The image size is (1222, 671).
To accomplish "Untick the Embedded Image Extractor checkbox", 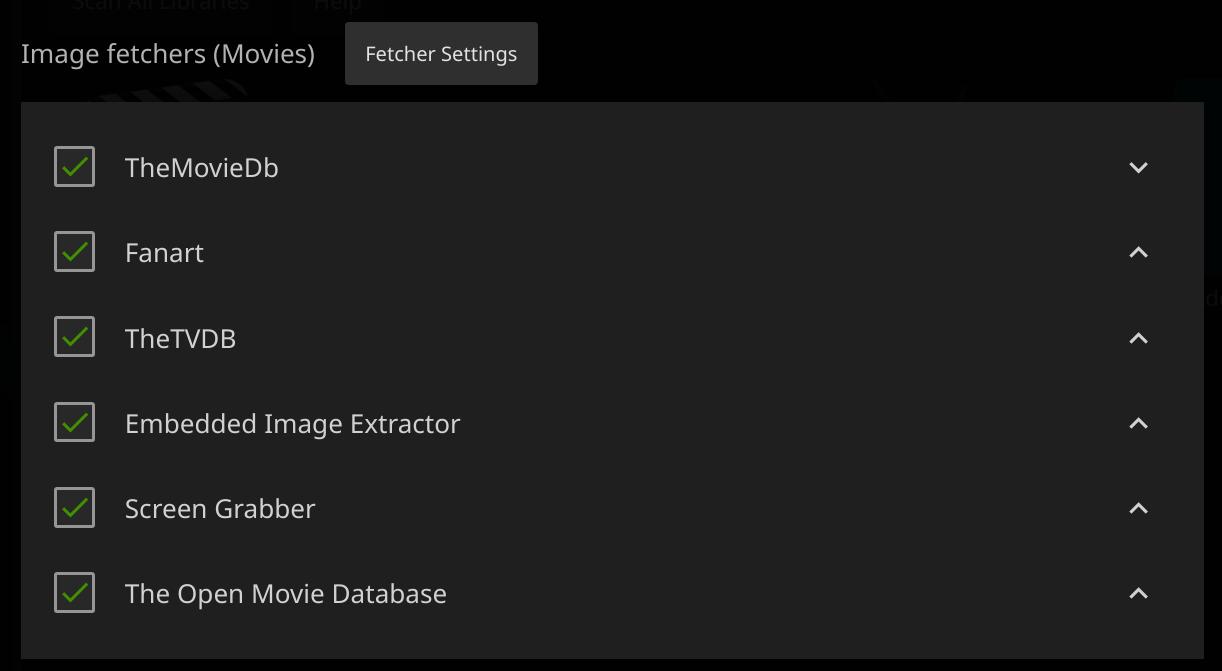I will [75, 423].
